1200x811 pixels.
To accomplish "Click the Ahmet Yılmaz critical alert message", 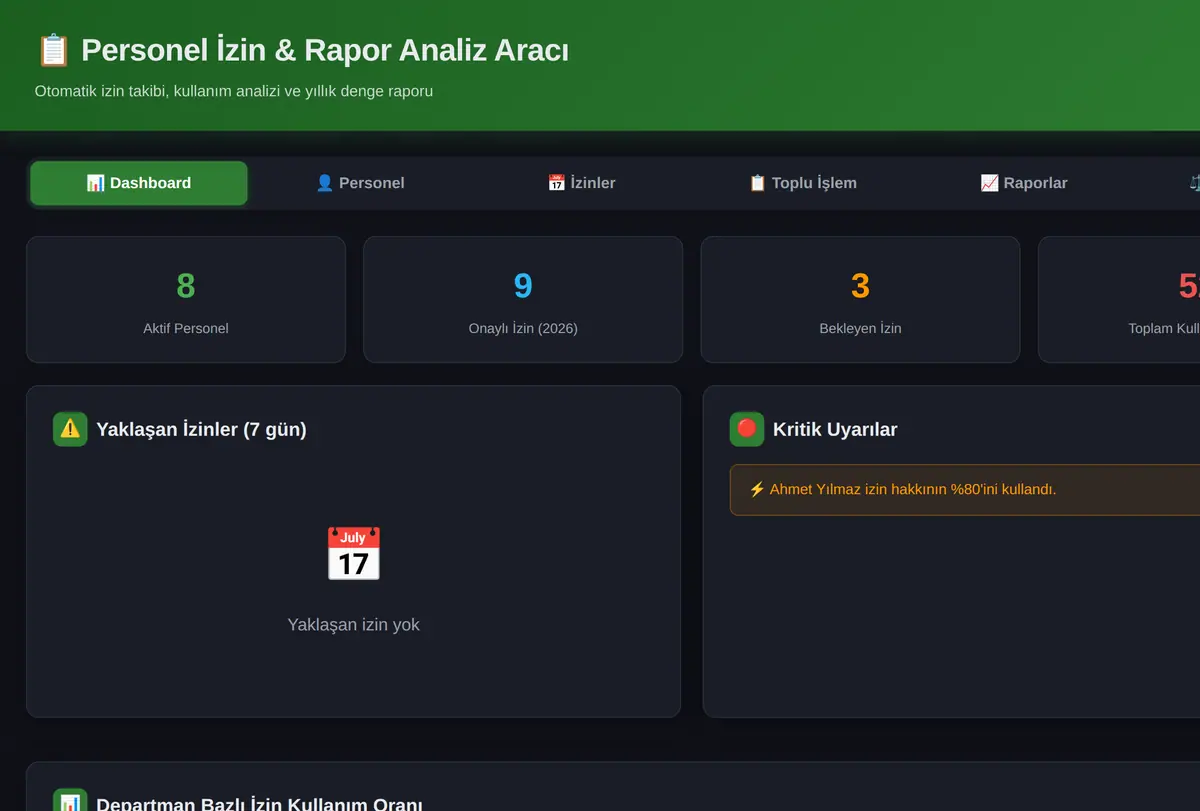I will tap(965, 490).
